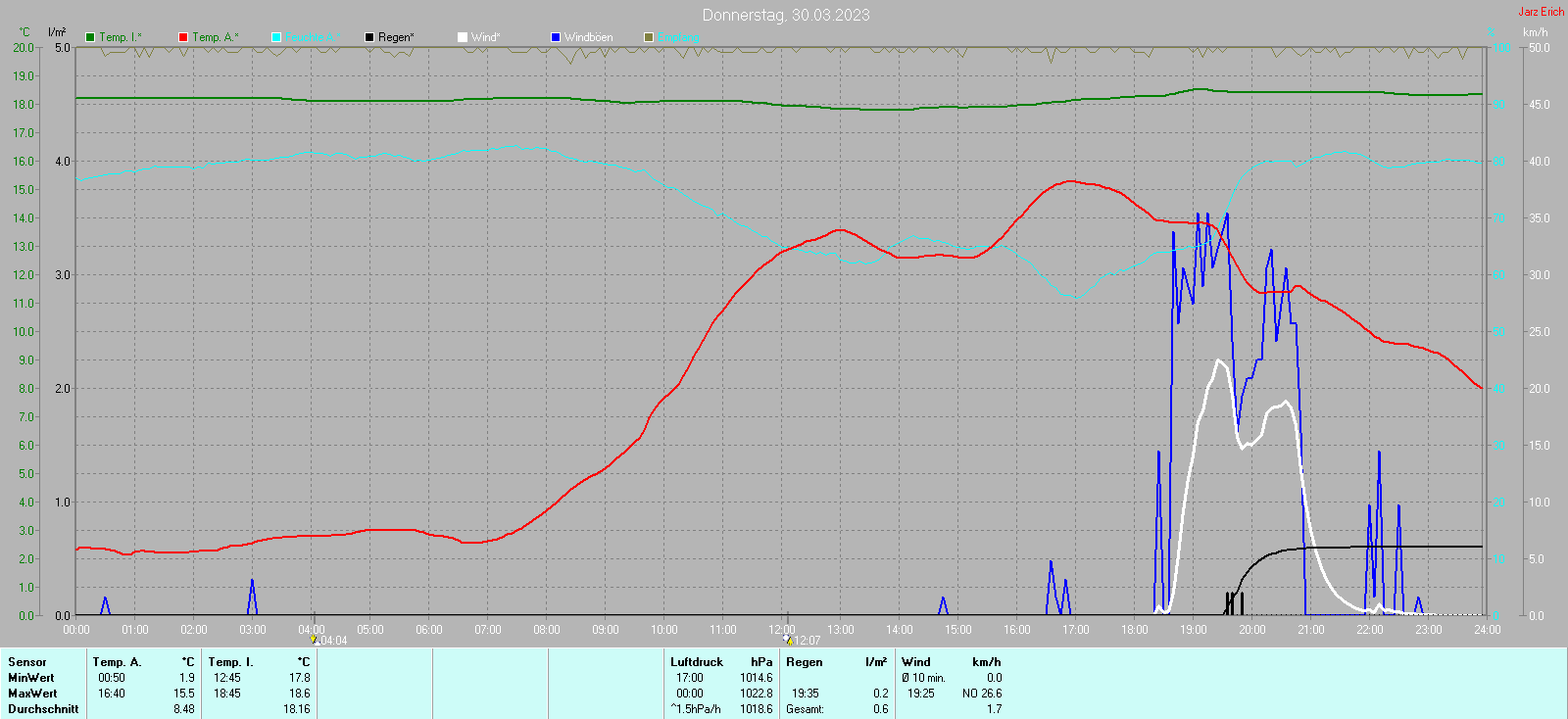Click the yellow marker icon at 04:04
1568x719 pixels.
pos(316,641)
